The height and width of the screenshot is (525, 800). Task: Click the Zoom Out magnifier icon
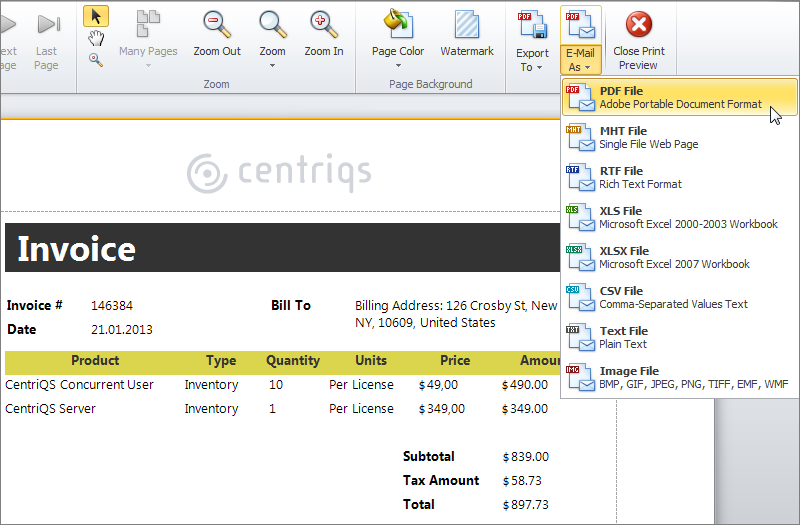[x=217, y=24]
